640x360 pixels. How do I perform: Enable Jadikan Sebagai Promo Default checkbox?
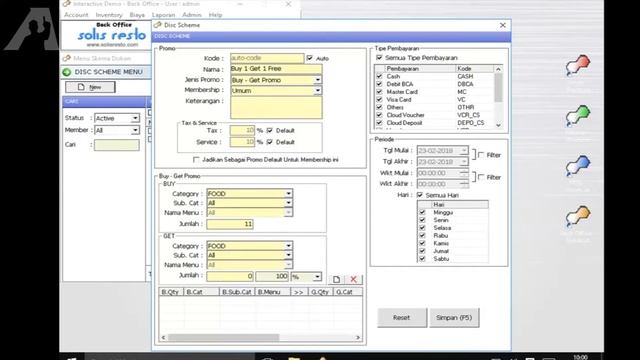coord(196,160)
